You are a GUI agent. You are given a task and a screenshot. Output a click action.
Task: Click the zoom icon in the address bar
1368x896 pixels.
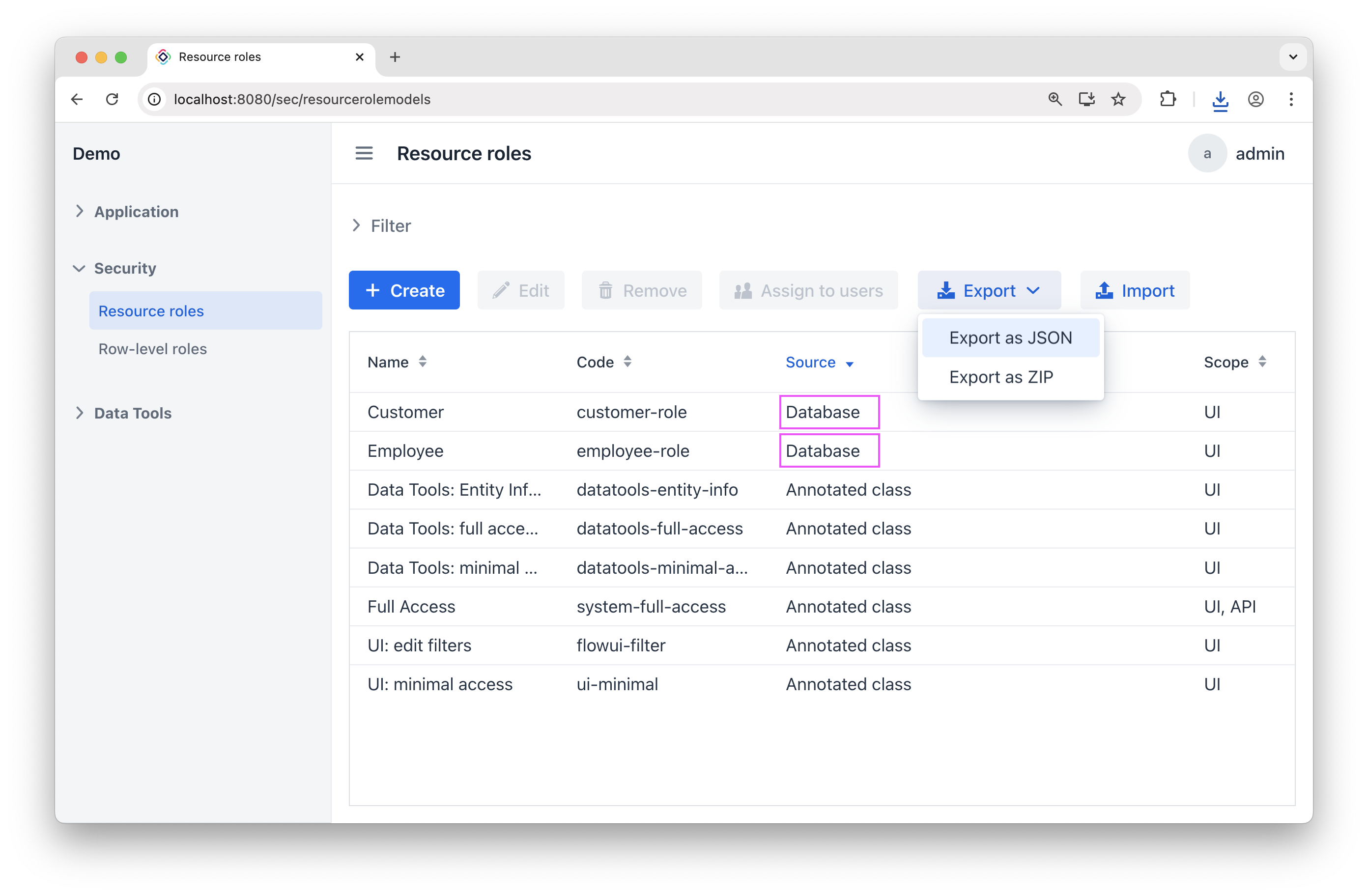point(1054,99)
